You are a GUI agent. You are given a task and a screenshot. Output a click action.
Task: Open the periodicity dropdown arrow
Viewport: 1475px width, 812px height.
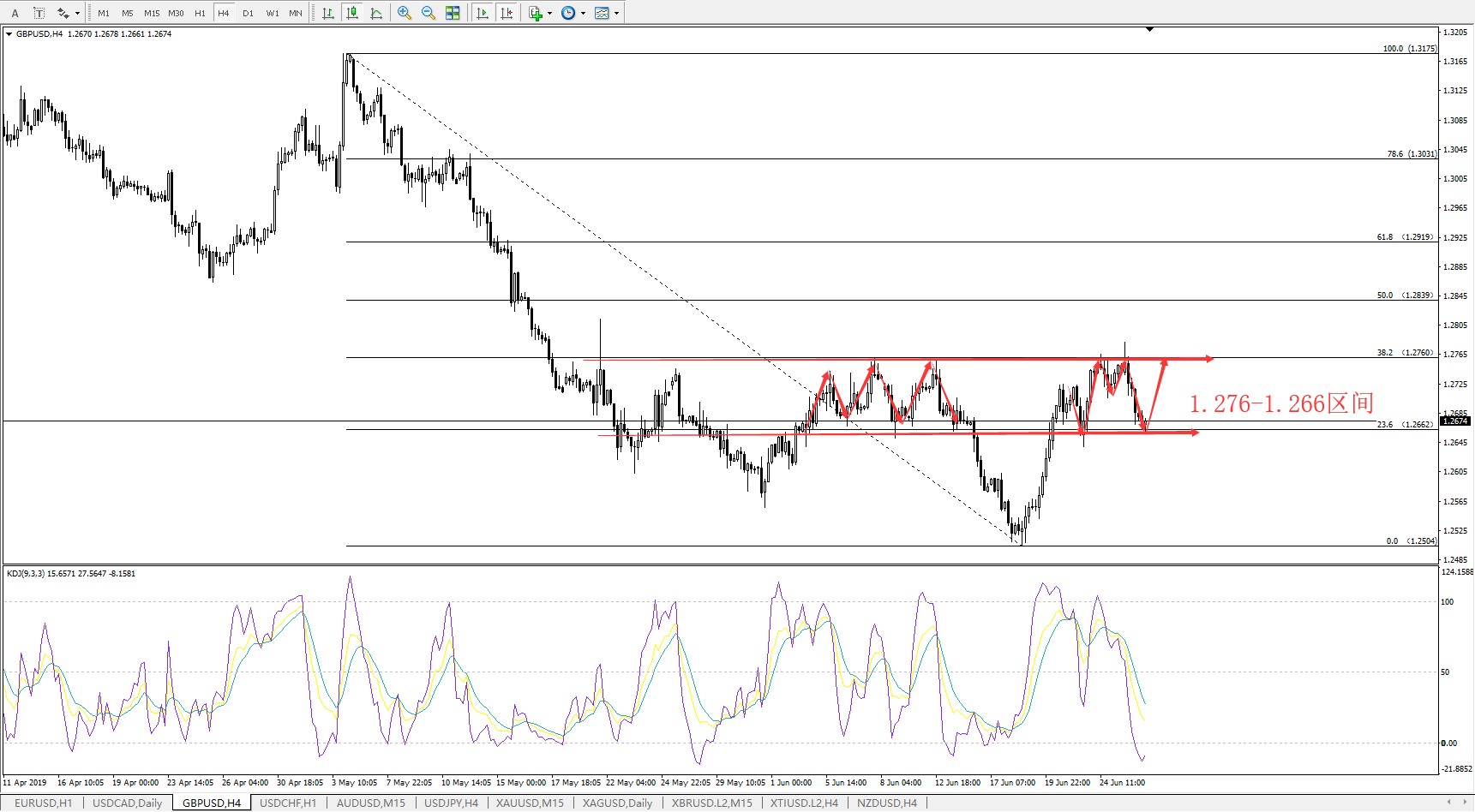pyautogui.click(x=583, y=13)
